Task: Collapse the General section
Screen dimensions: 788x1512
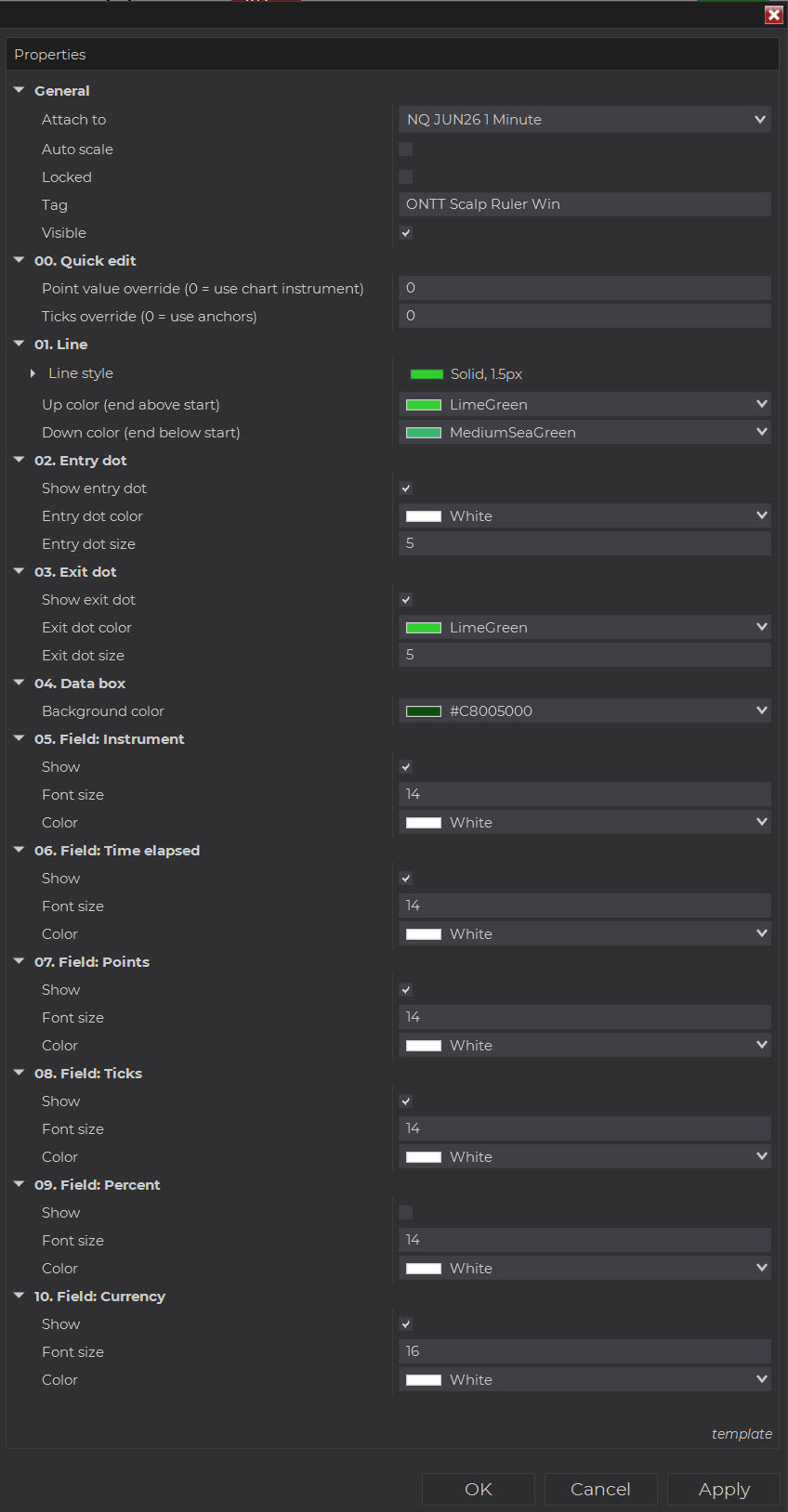Action: [19, 90]
